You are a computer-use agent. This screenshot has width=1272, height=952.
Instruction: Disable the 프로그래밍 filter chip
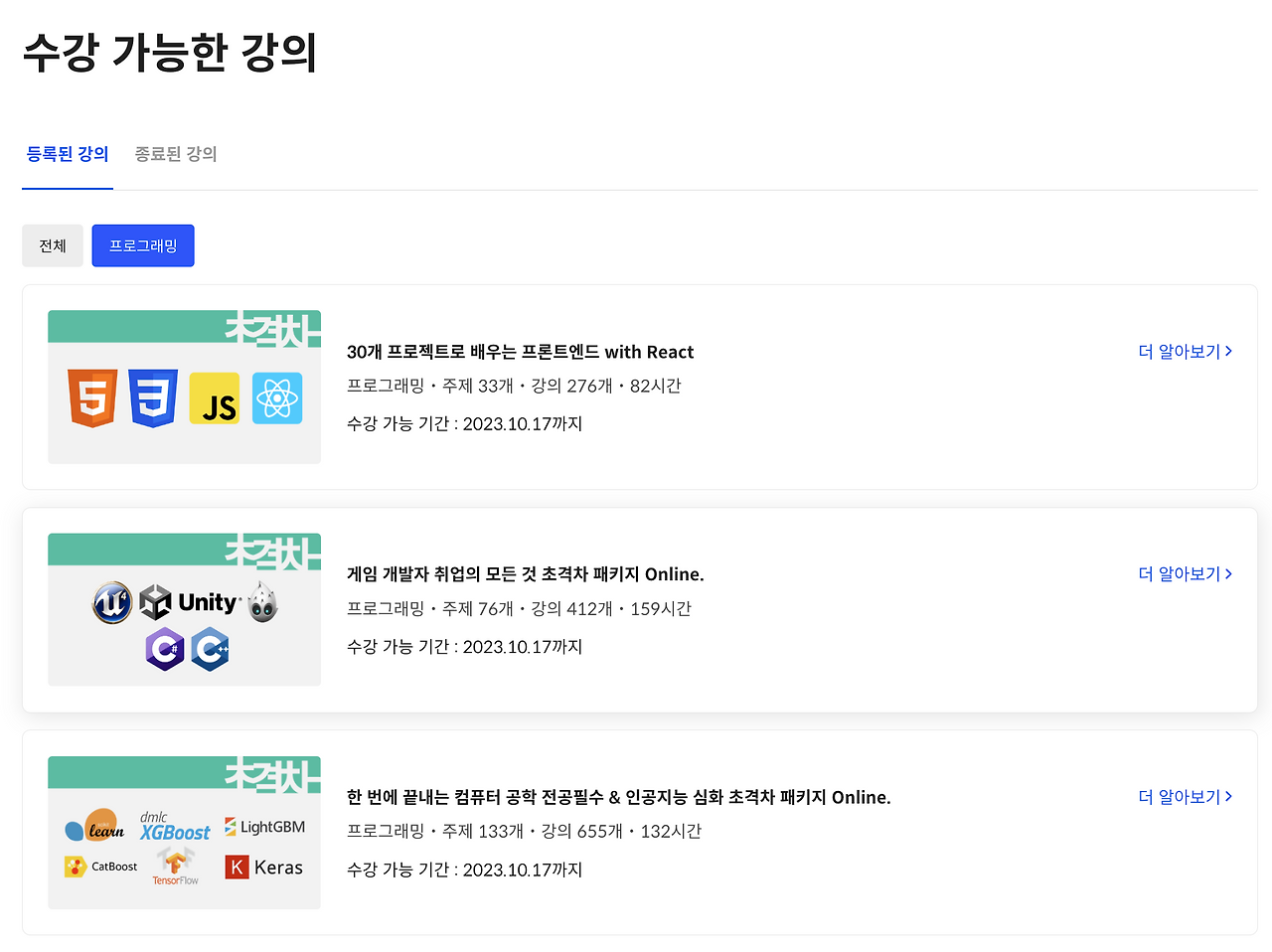(142, 245)
